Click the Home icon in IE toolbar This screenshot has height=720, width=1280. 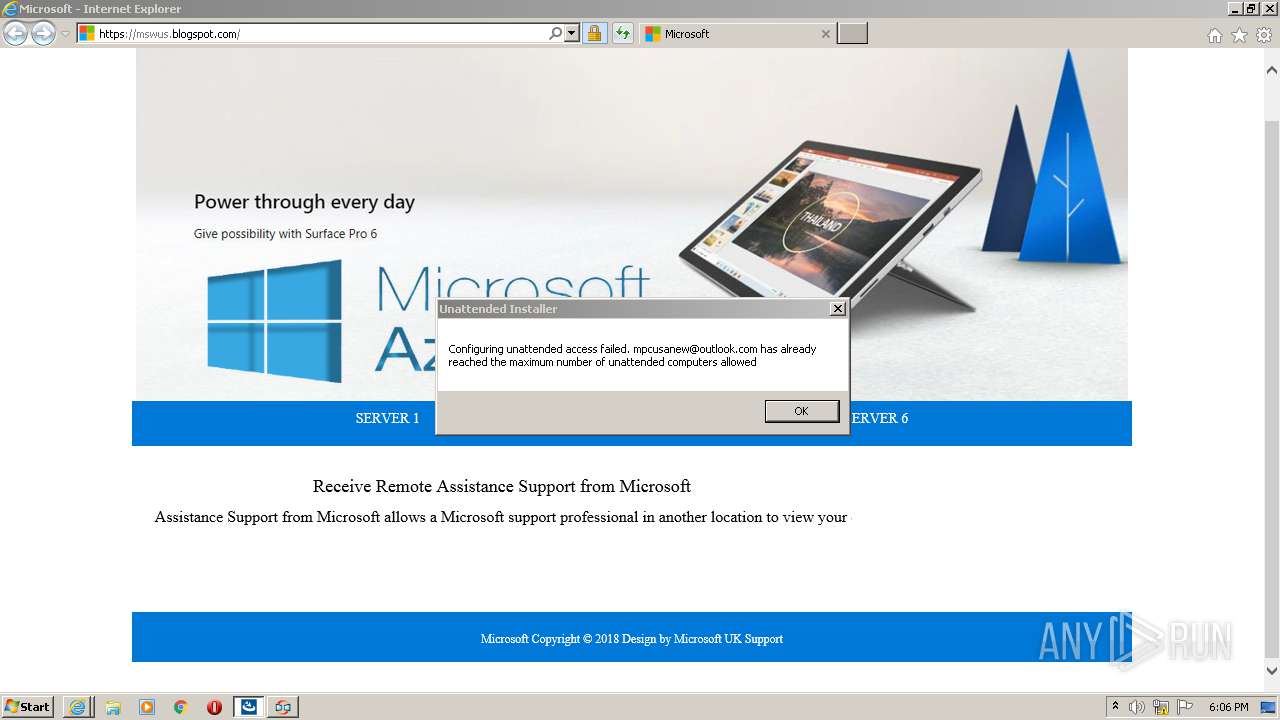pos(1214,35)
